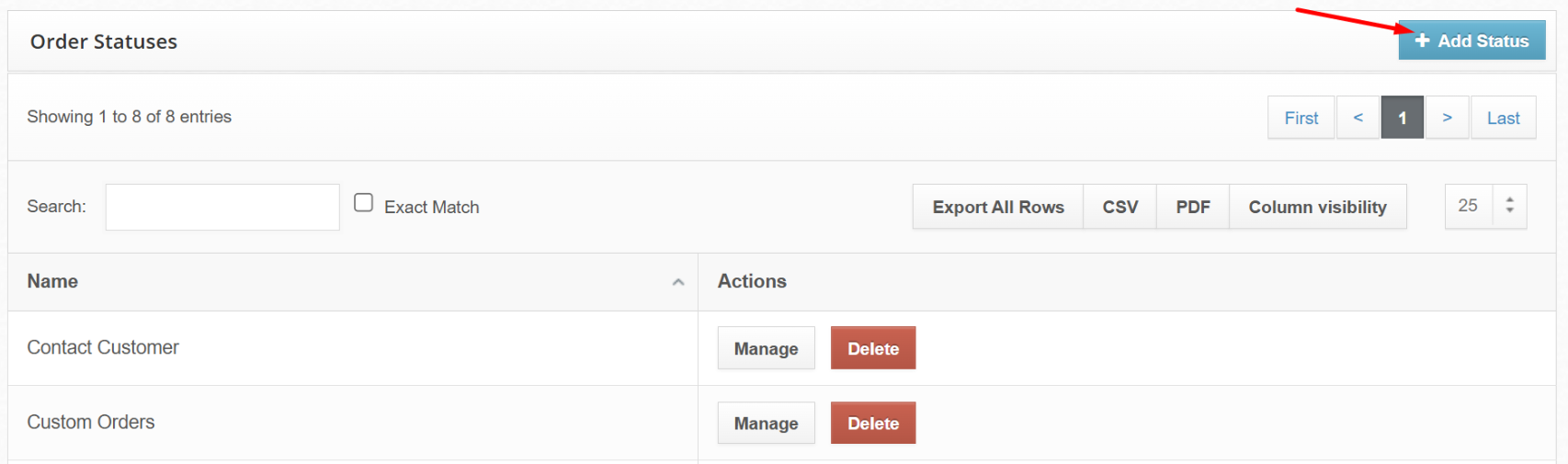Jump to the Last page
Viewport: 1568px width, 464px height.
(1503, 118)
